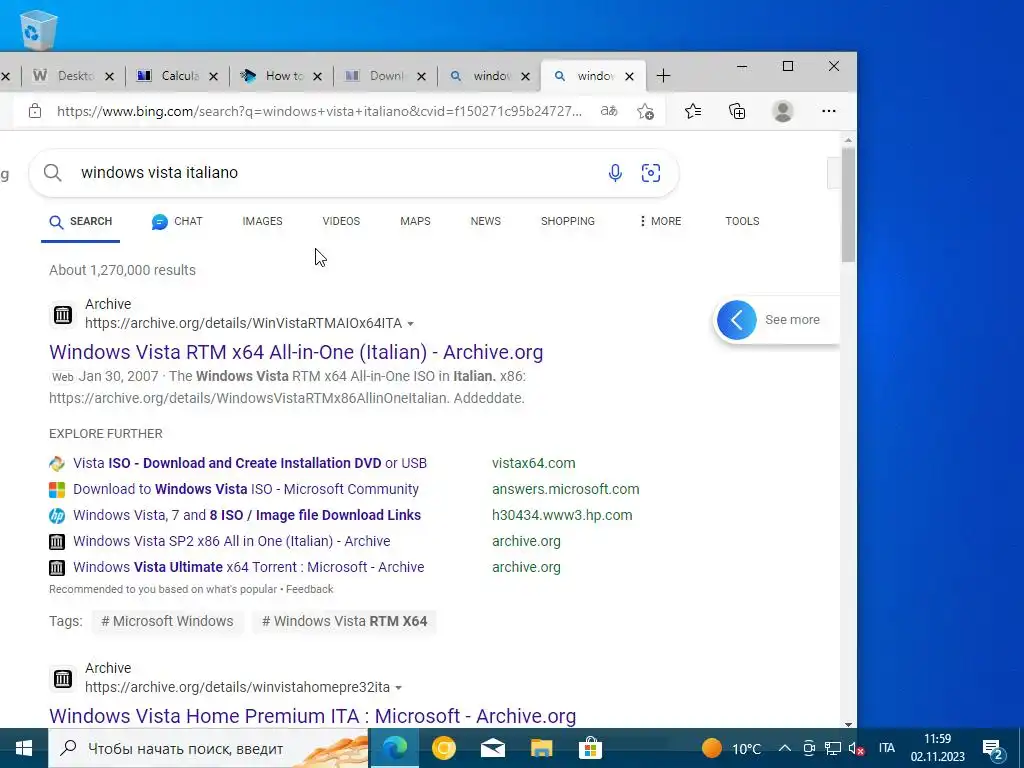Expand dropdown next to WinVistaRTMAIOx64ITA URL
The image size is (1024, 768).
(410, 324)
